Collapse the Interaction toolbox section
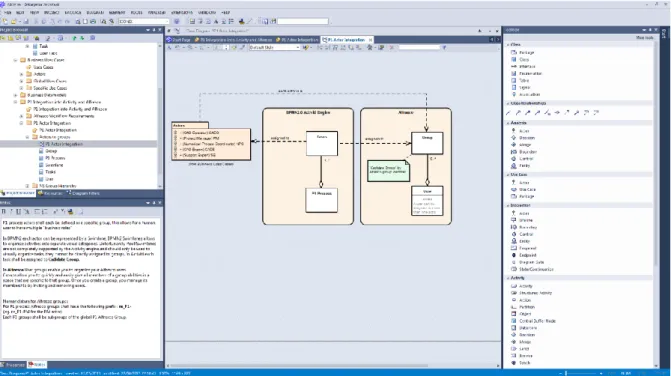This screenshot has width=671, height=376. tap(508, 206)
